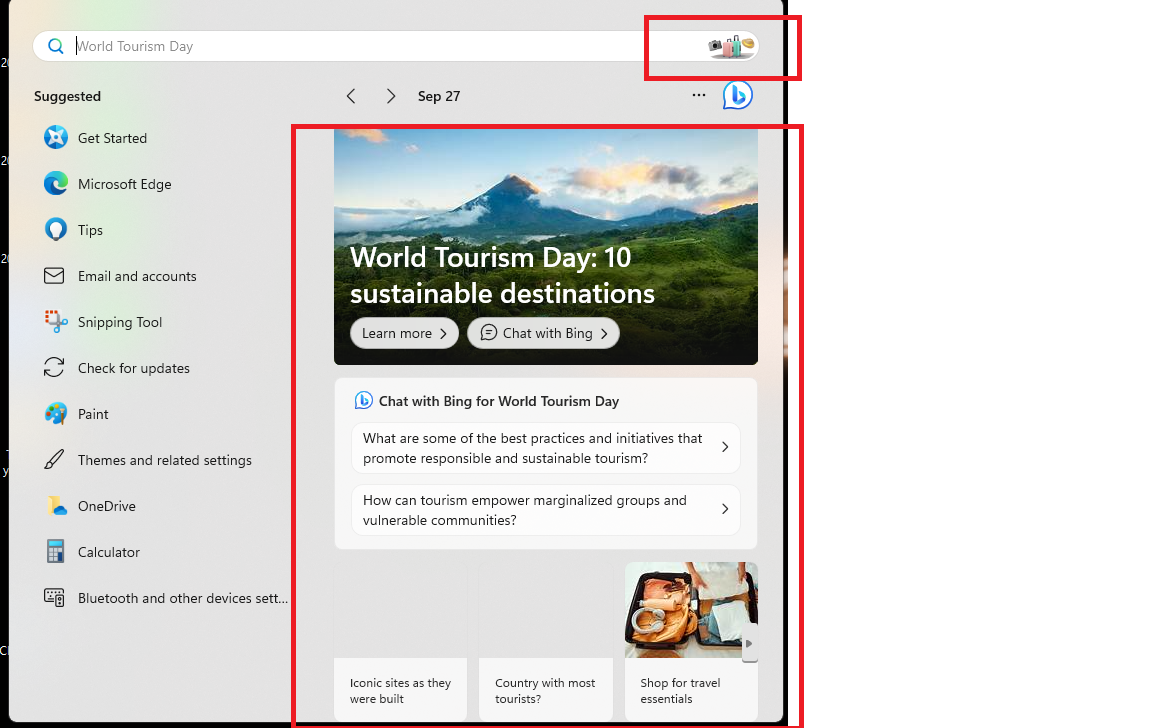
Task: Go to previous day arrow
Action: tap(351, 96)
